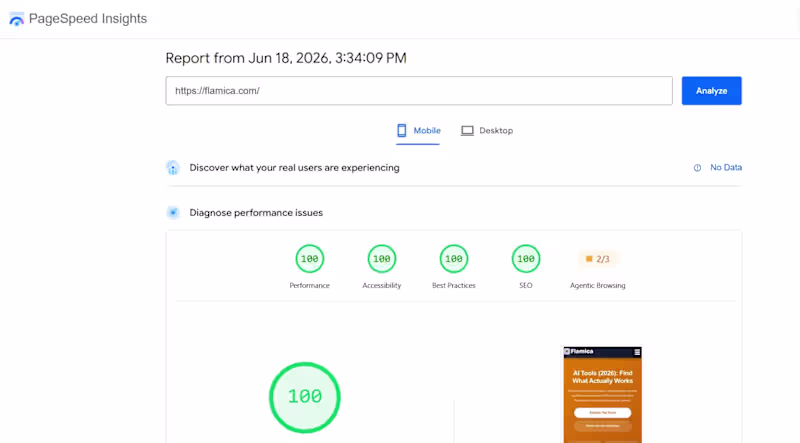Open the No Data link
This screenshot has width=800, height=443.
pyautogui.click(x=726, y=167)
